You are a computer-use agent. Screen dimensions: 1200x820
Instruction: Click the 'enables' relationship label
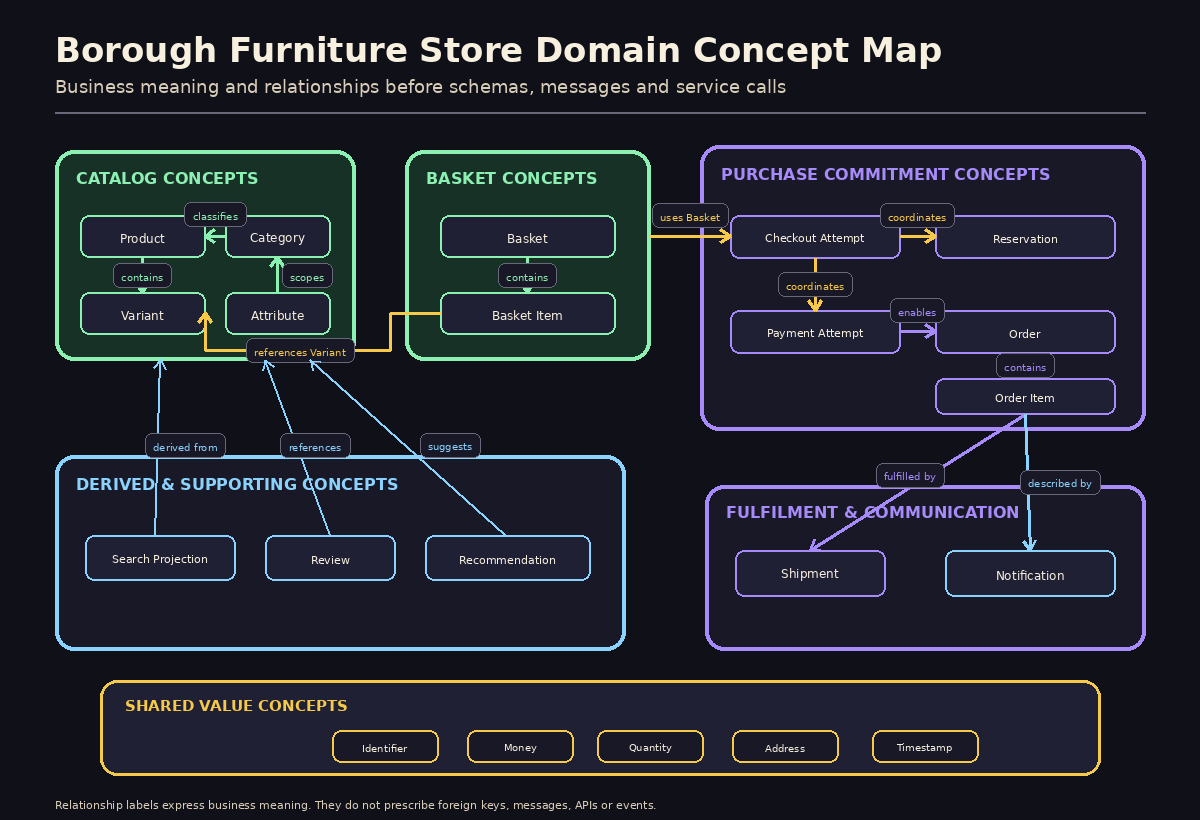(x=917, y=312)
